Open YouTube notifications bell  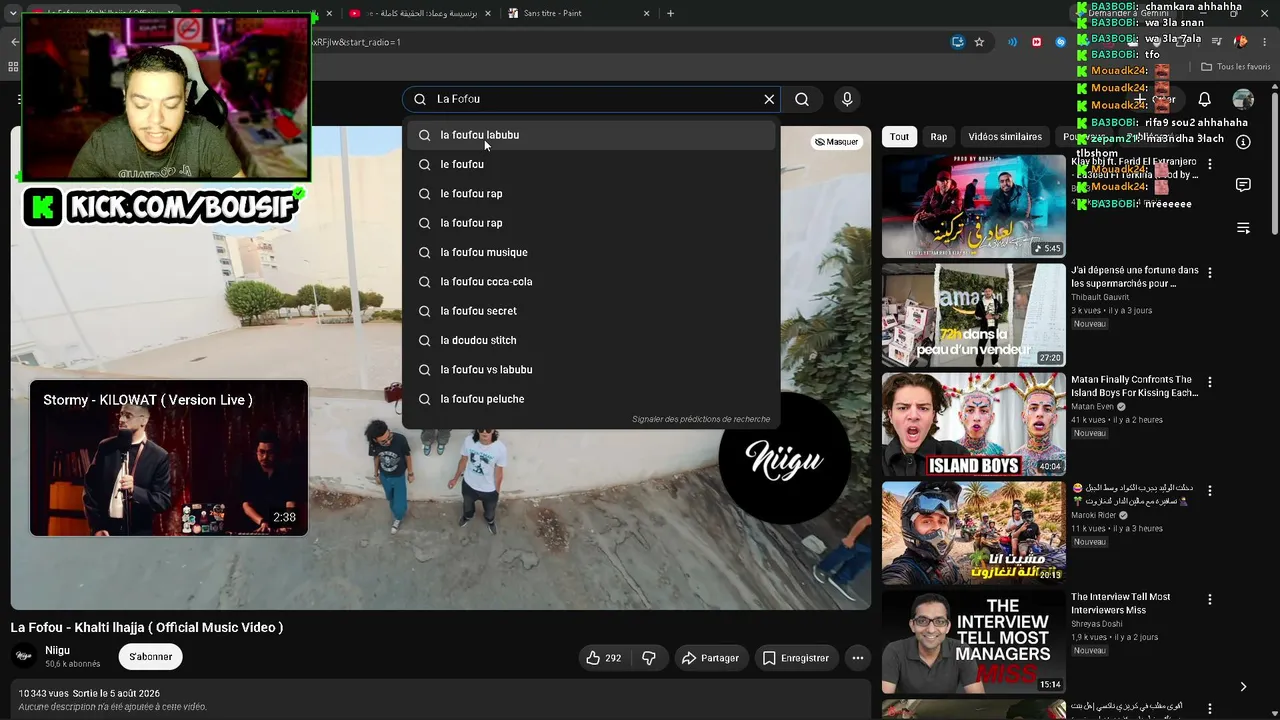(x=1205, y=99)
